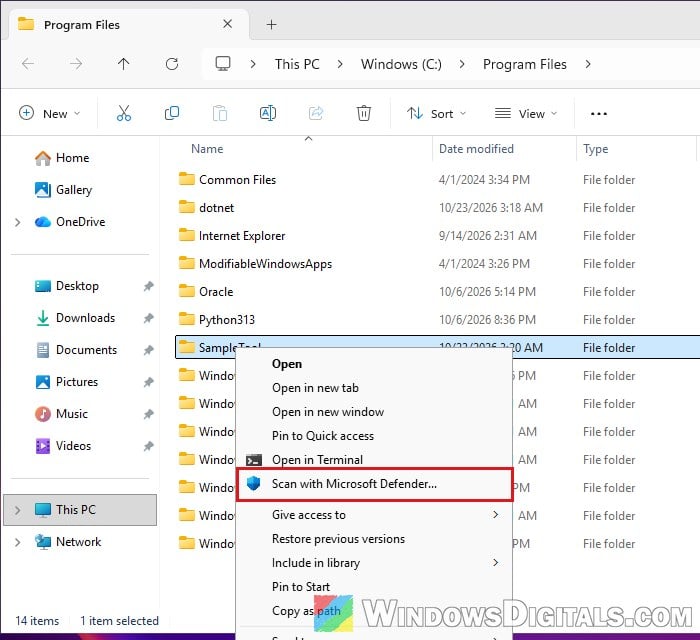Add a new tab with plus
The image size is (700, 640).
click(271, 25)
